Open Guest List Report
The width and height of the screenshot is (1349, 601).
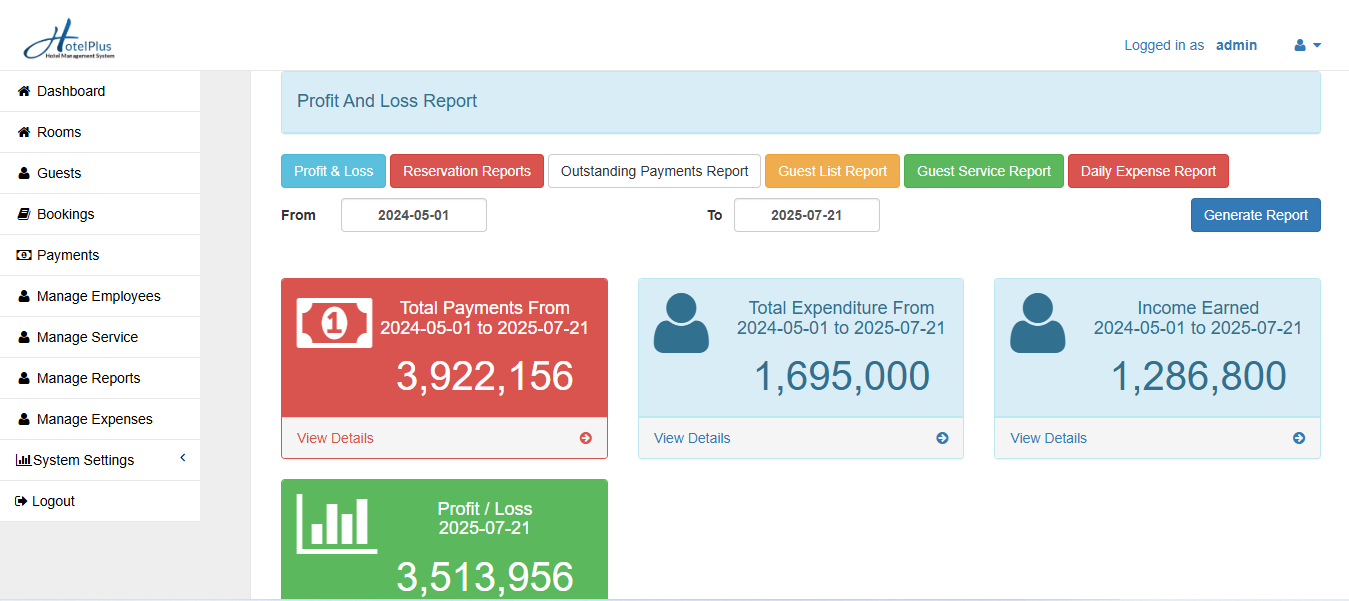point(833,171)
